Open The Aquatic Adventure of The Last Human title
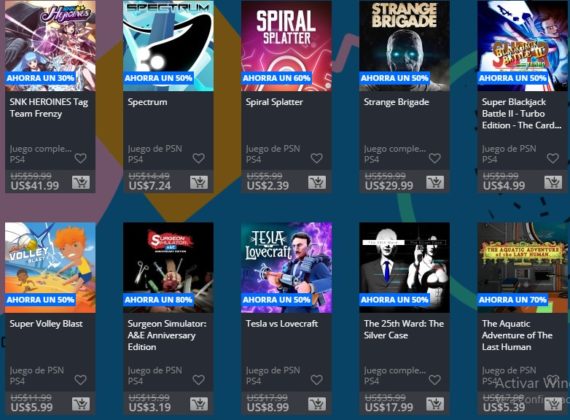Image resolution: width=570 pixels, height=420 pixels. tap(517, 335)
